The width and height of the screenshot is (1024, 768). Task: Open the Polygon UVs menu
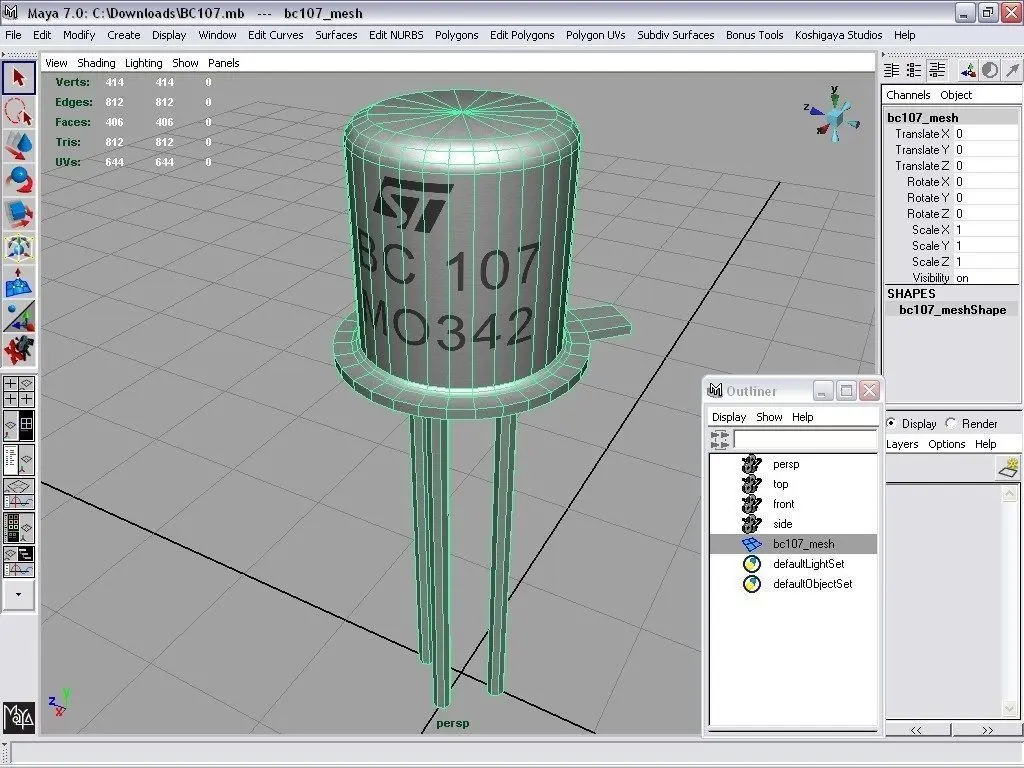(596, 35)
